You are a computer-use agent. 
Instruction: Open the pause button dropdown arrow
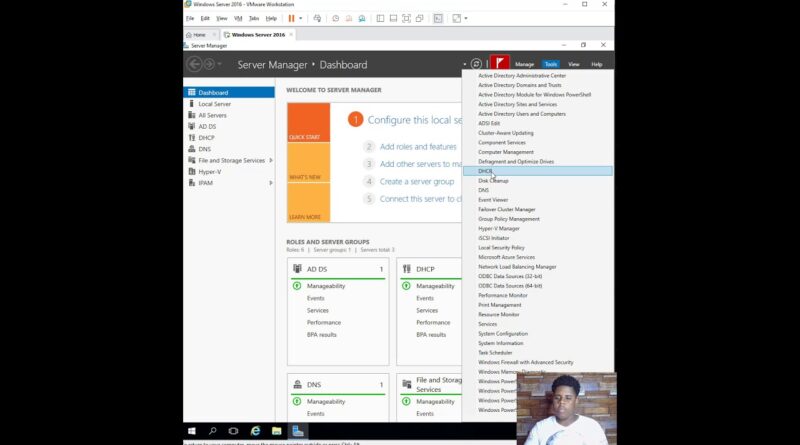(301, 18)
